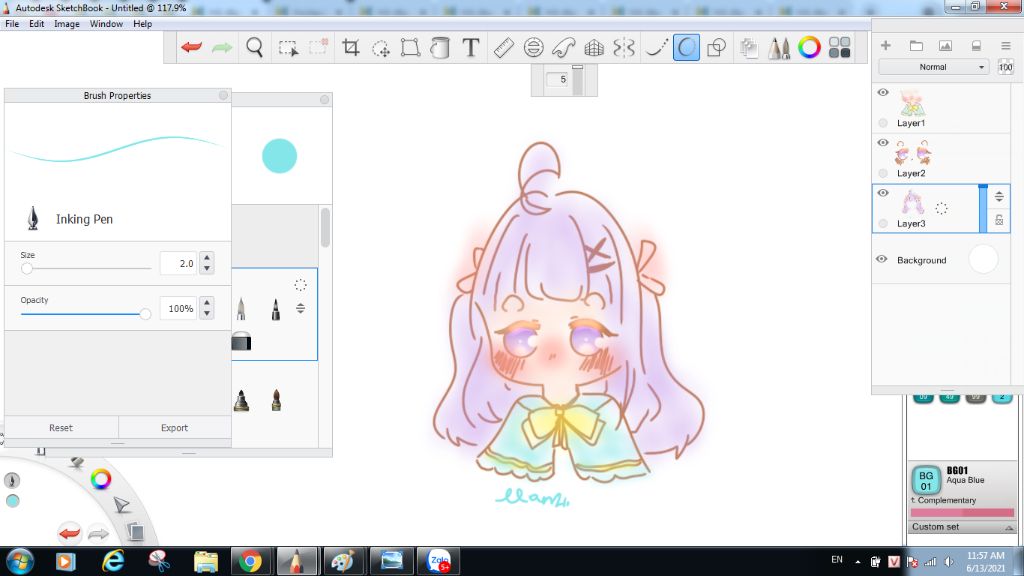Image resolution: width=1024 pixels, height=576 pixels.
Task: Open the Perspective guides tool
Action: click(594, 48)
